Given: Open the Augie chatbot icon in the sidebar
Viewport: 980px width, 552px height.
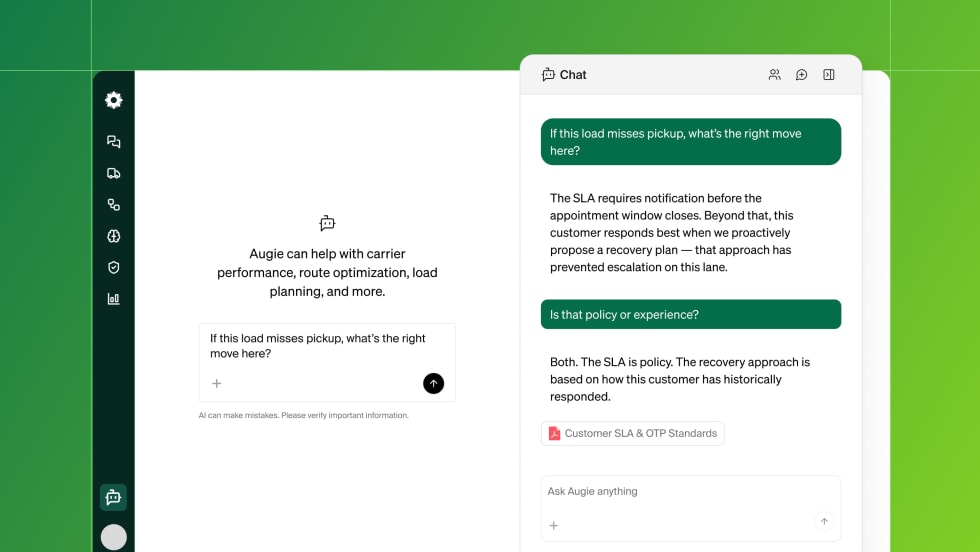Looking at the screenshot, I should click(x=113, y=497).
